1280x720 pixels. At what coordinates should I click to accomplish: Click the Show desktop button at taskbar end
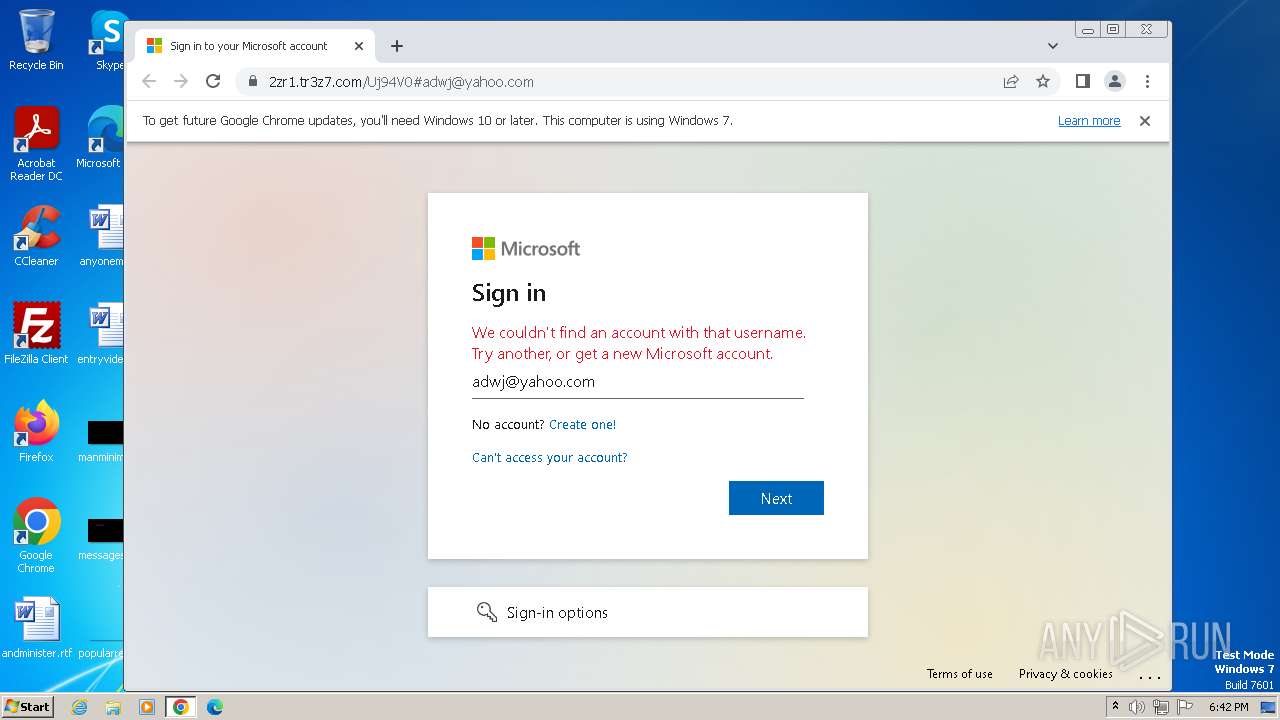coord(1270,707)
